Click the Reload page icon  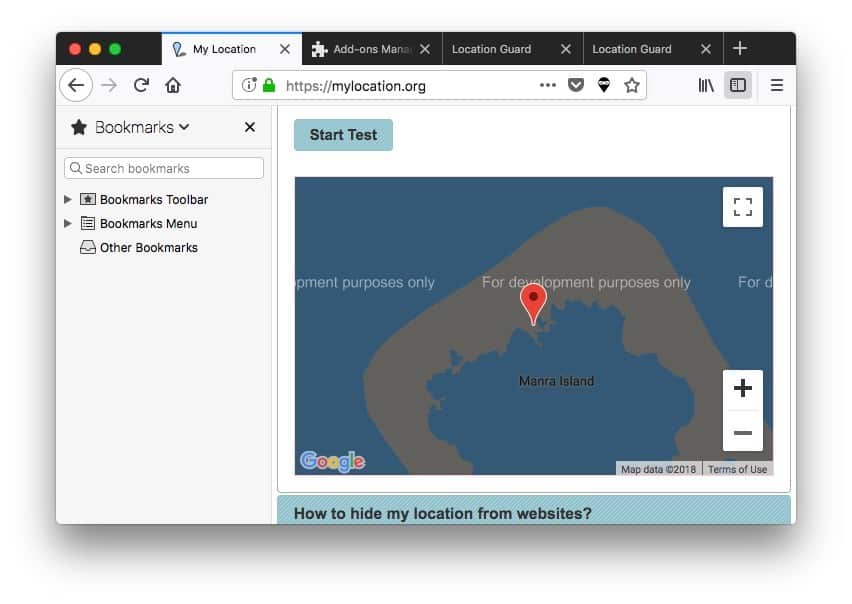[142, 86]
